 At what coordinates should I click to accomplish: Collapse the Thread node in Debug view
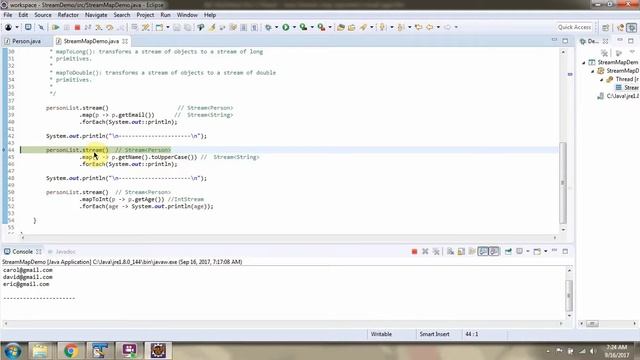click(x=602, y=80)
